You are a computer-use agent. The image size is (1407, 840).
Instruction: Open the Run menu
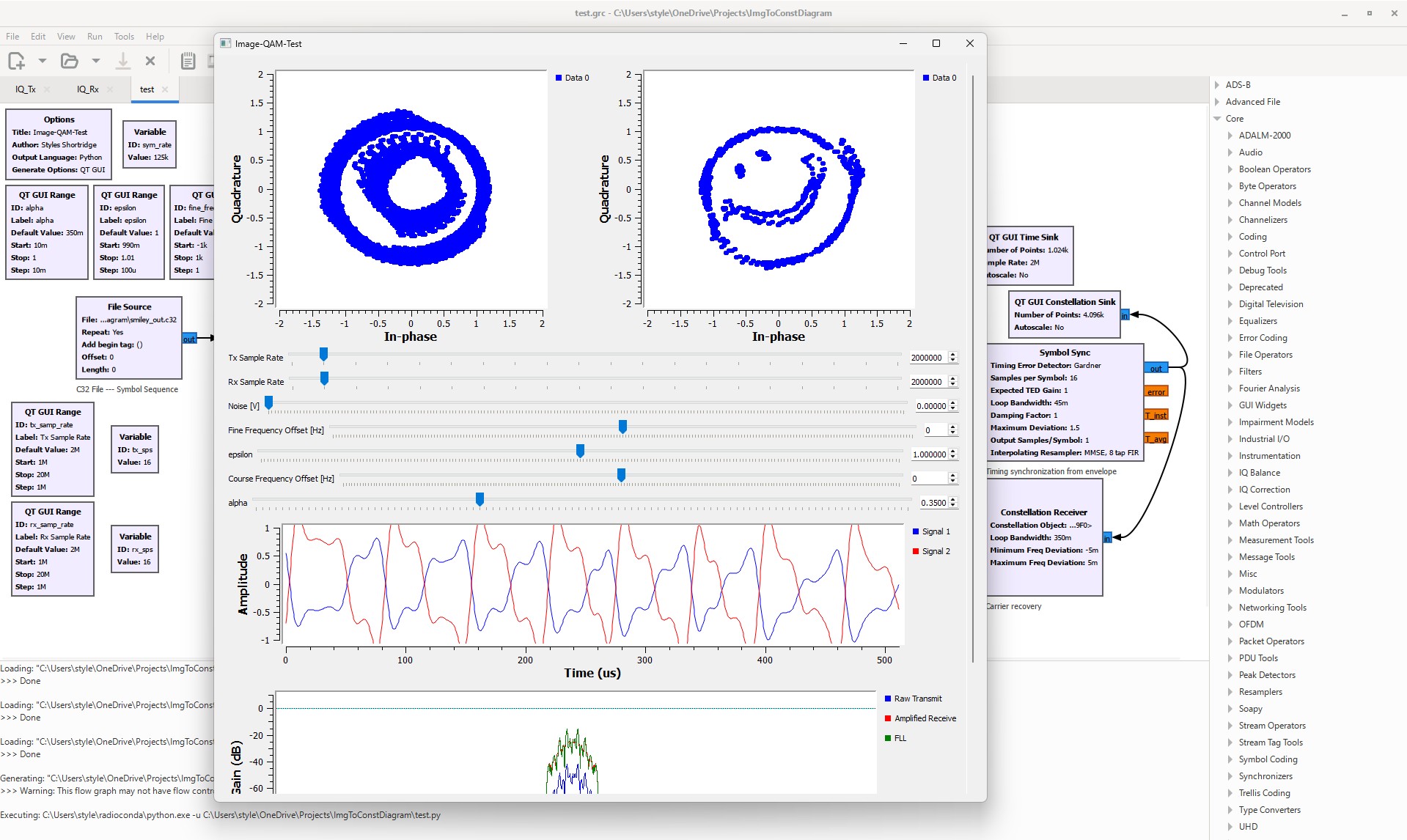coord(95,37)
